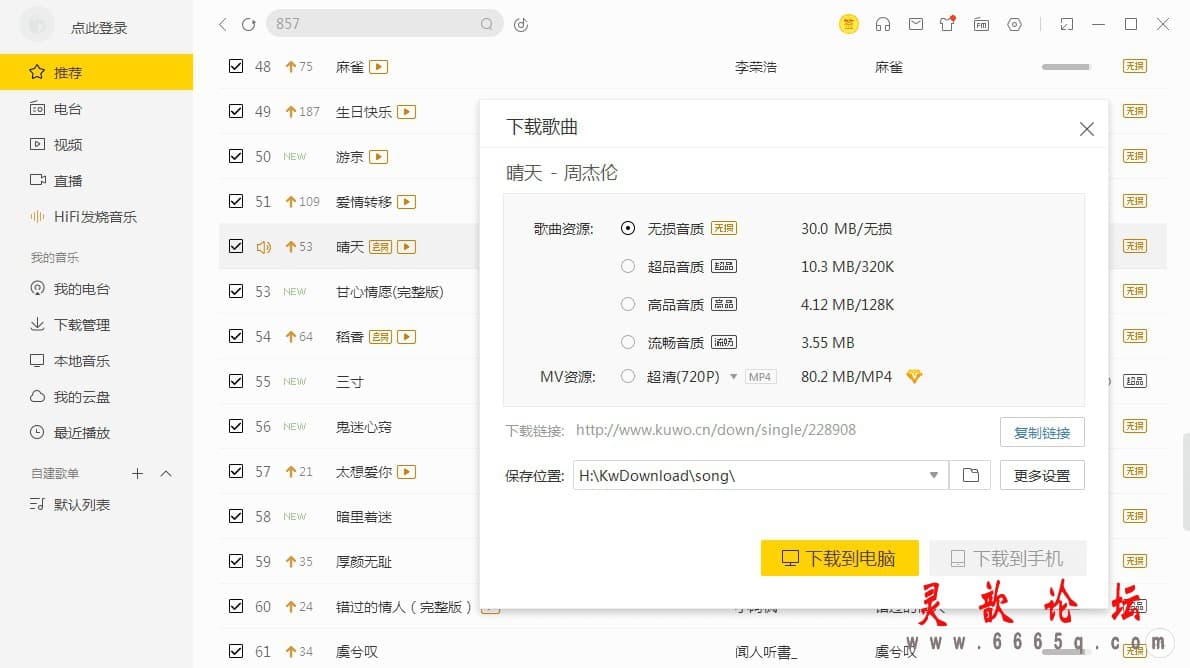Go back with the left arrow
The height and width of the screenshot is (668, 1190).
tap(222, 24)
